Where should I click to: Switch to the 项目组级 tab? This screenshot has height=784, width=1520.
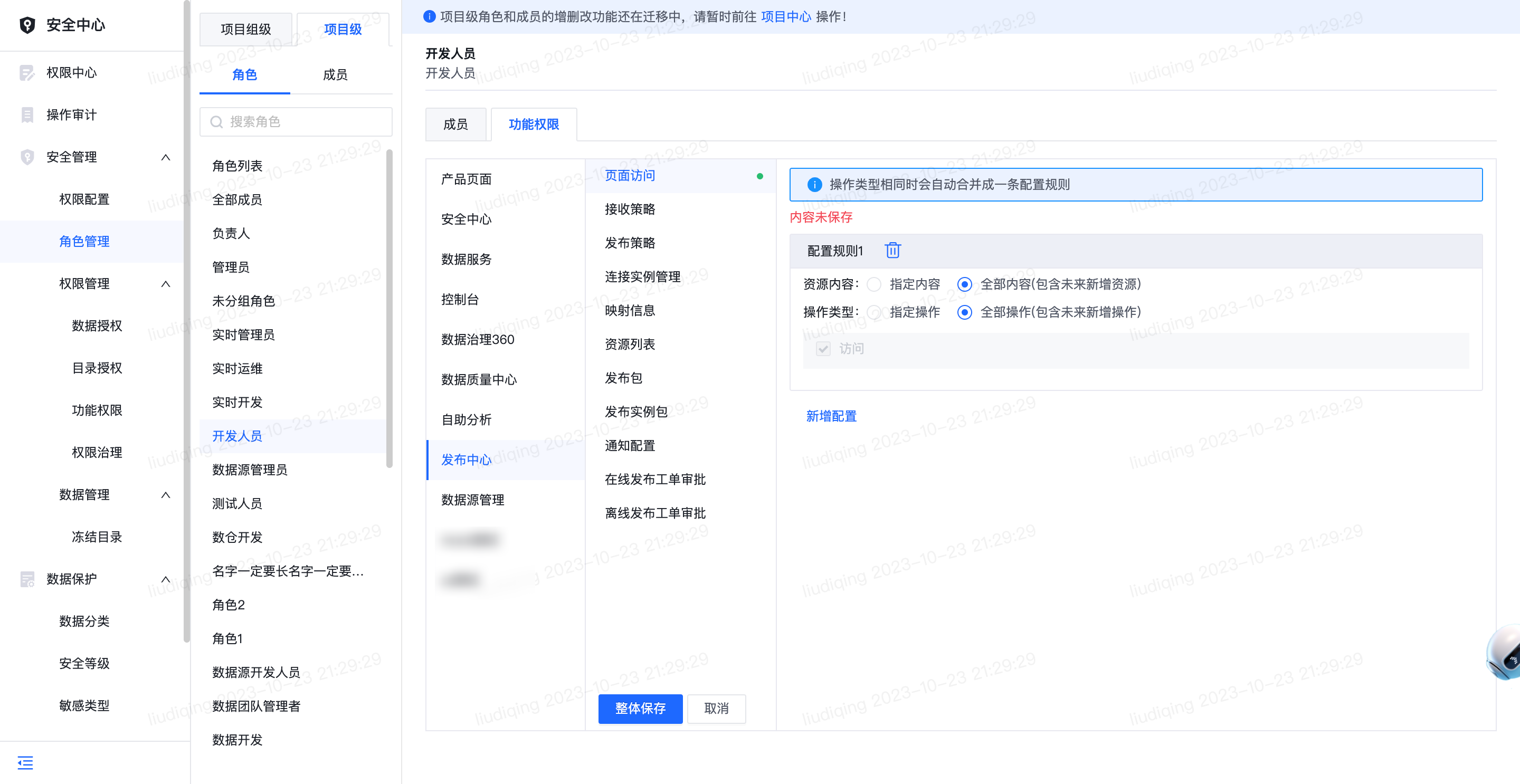pos(246,29)
